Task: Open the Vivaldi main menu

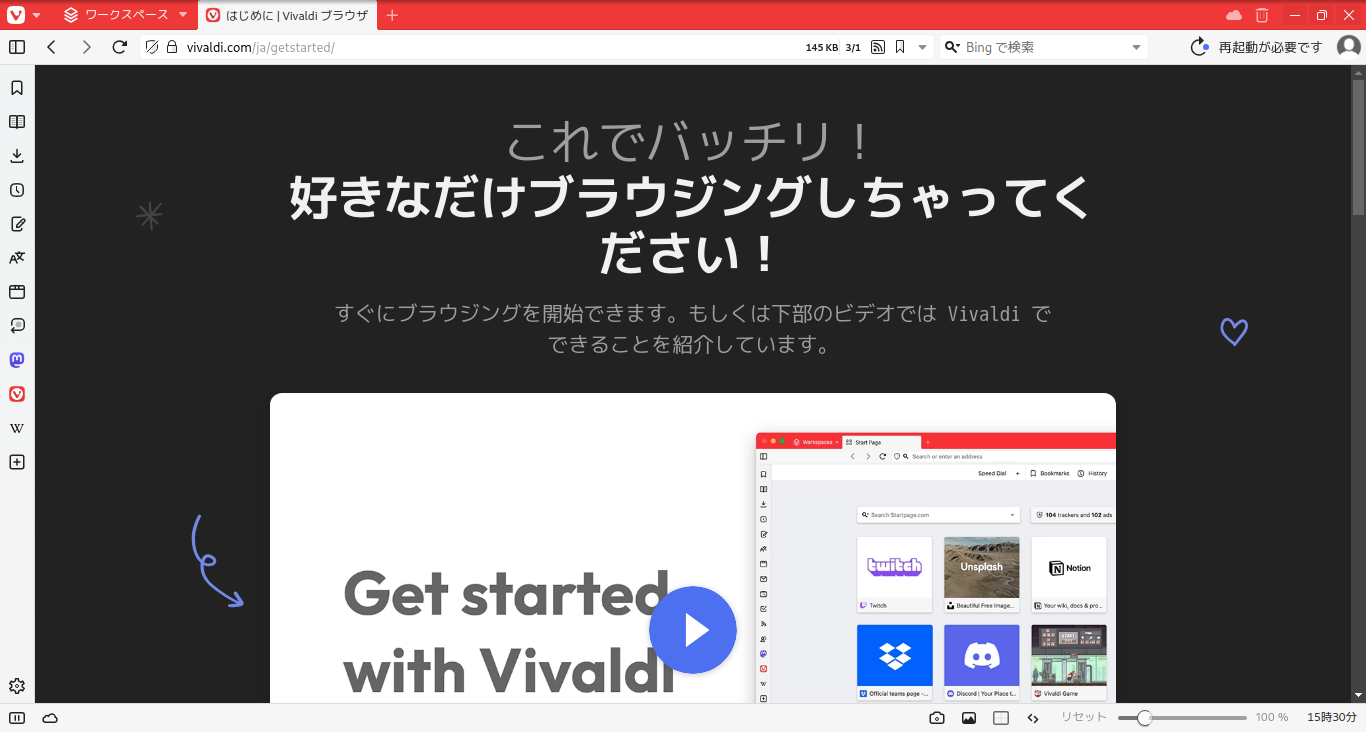Action: [x=16, y=15]
